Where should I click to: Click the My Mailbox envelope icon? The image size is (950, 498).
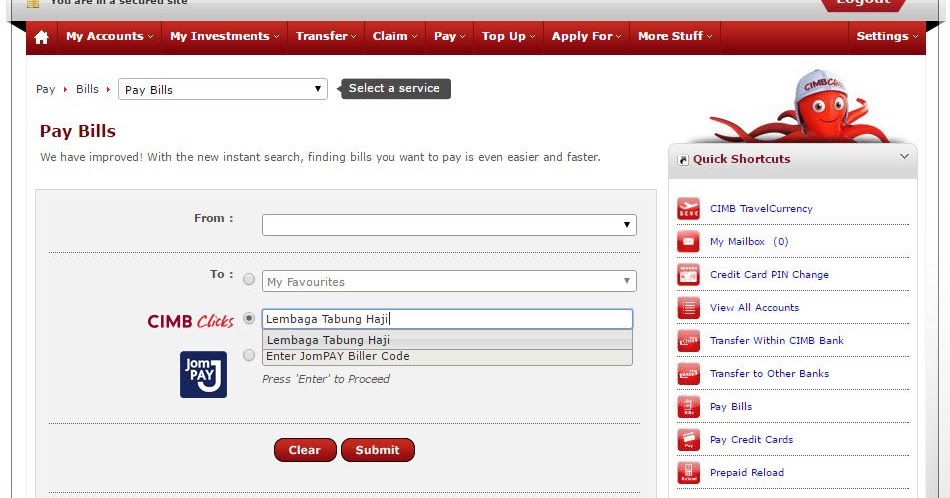click(x=688, y=242)
